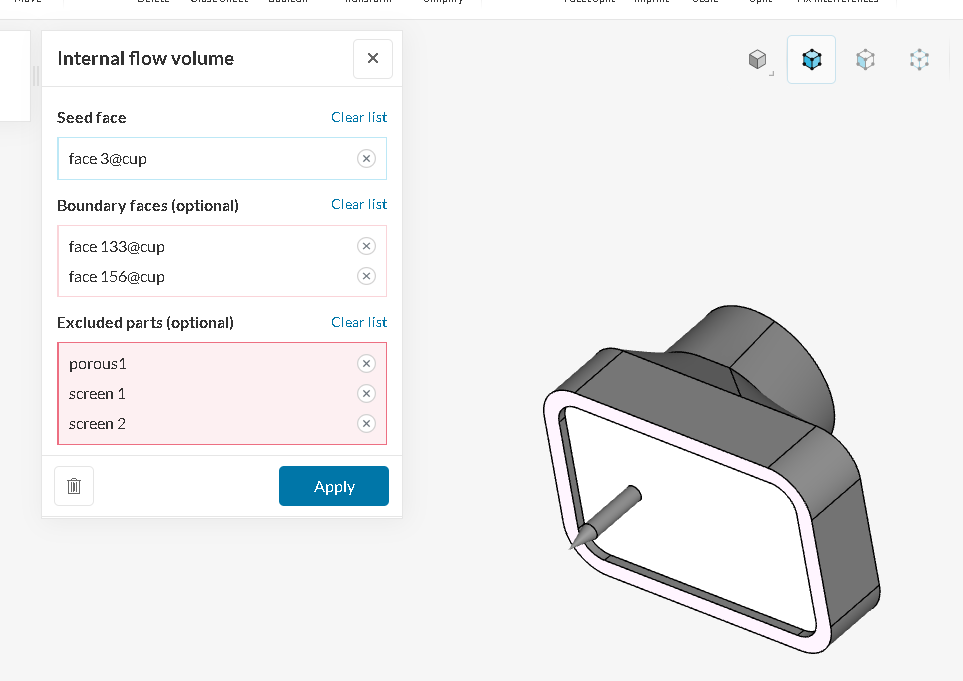Screen dimensions: 963x681
Task: Delete the internal flow volume operation
Action: 74,486
